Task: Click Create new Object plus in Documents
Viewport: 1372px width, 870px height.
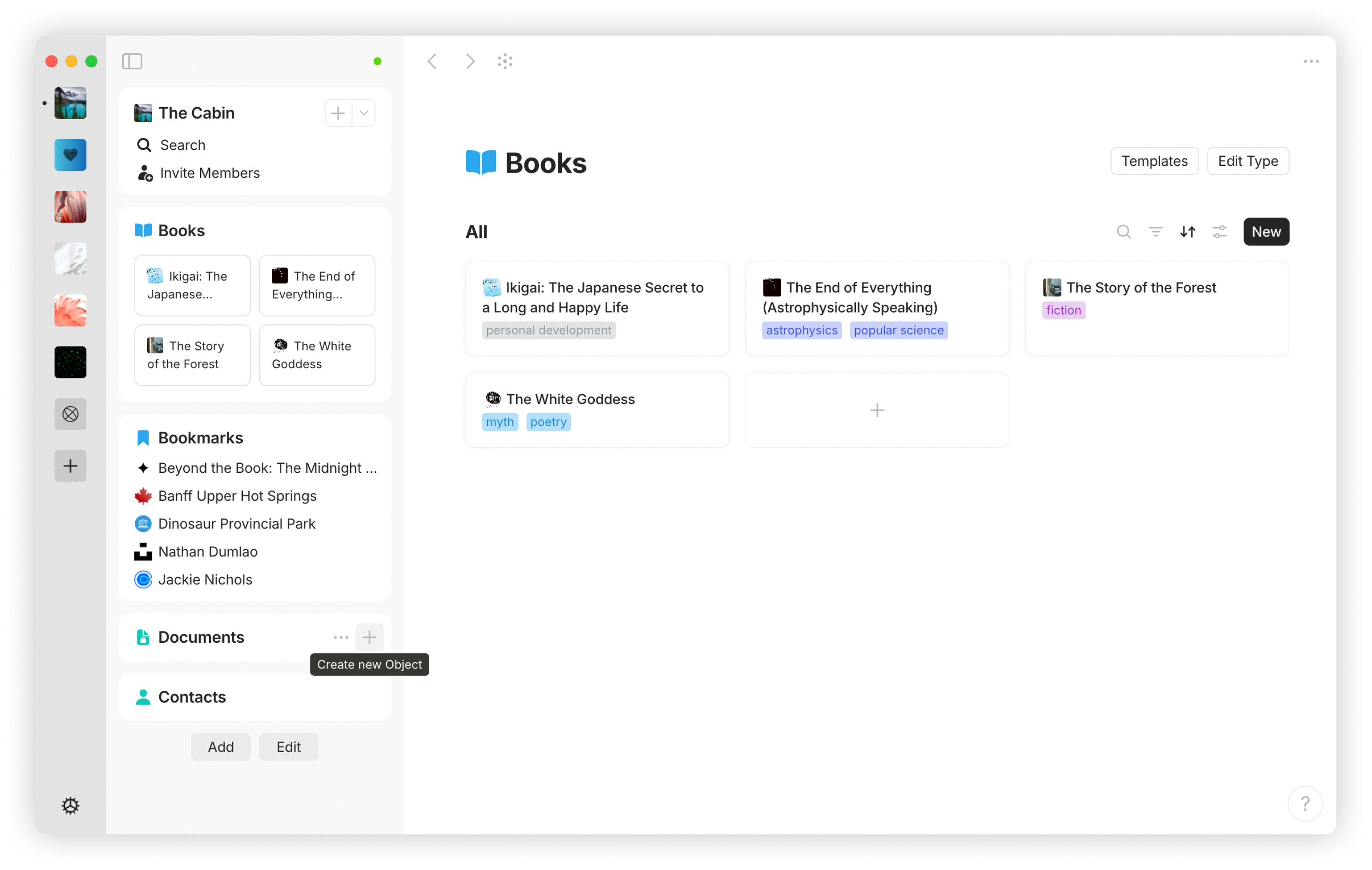Action: [369, 637]
